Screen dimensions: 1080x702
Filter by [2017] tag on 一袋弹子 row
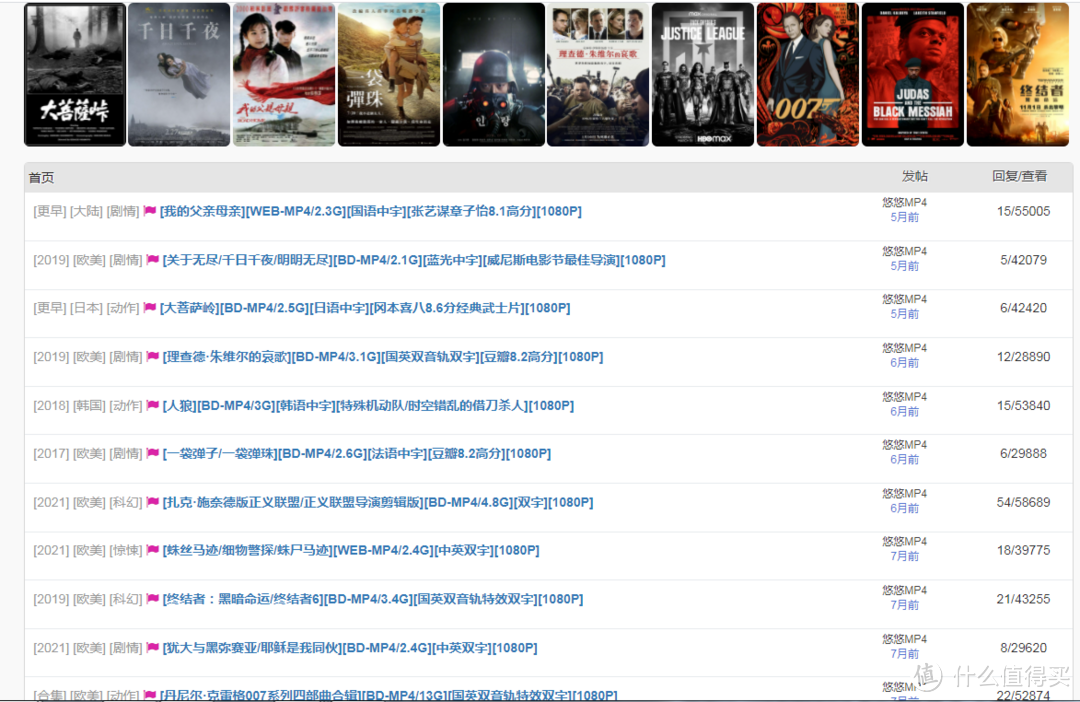51,454
